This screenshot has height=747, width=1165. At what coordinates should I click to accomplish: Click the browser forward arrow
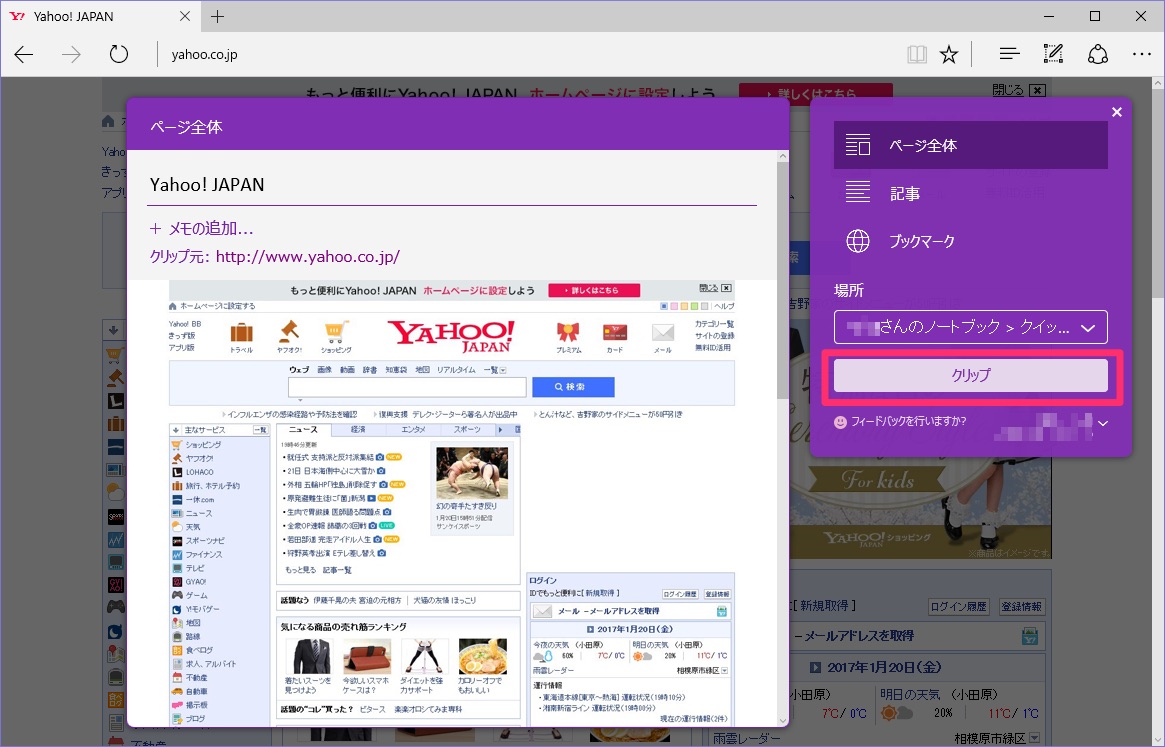pos(71,54)
